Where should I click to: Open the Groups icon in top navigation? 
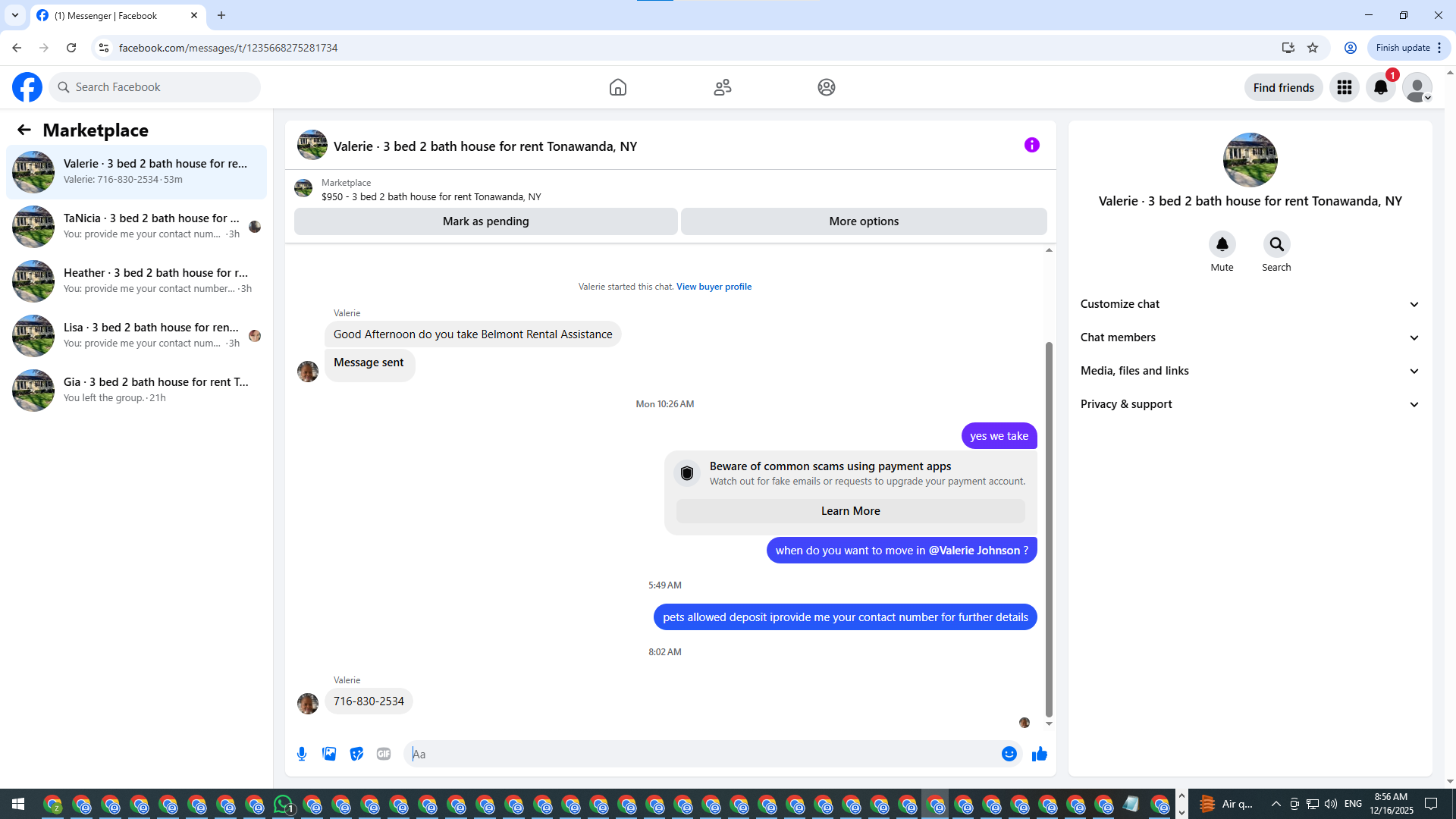pos(827,87)
